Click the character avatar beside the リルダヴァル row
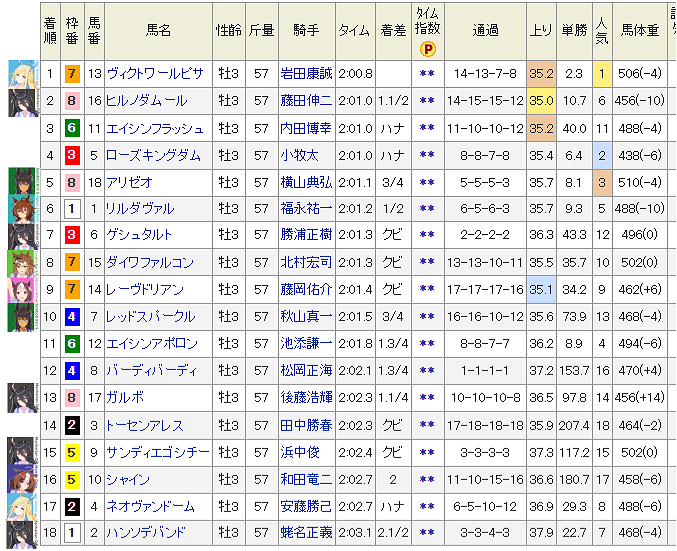Image resolution: width=677 pixels, height=551 pixels. point(22,209)
